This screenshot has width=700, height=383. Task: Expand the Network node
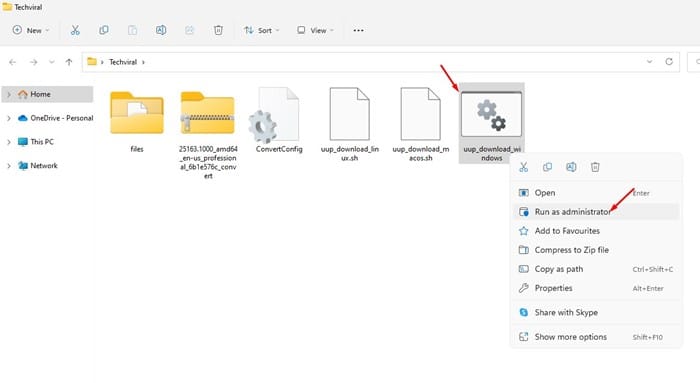tap(9, 166)
